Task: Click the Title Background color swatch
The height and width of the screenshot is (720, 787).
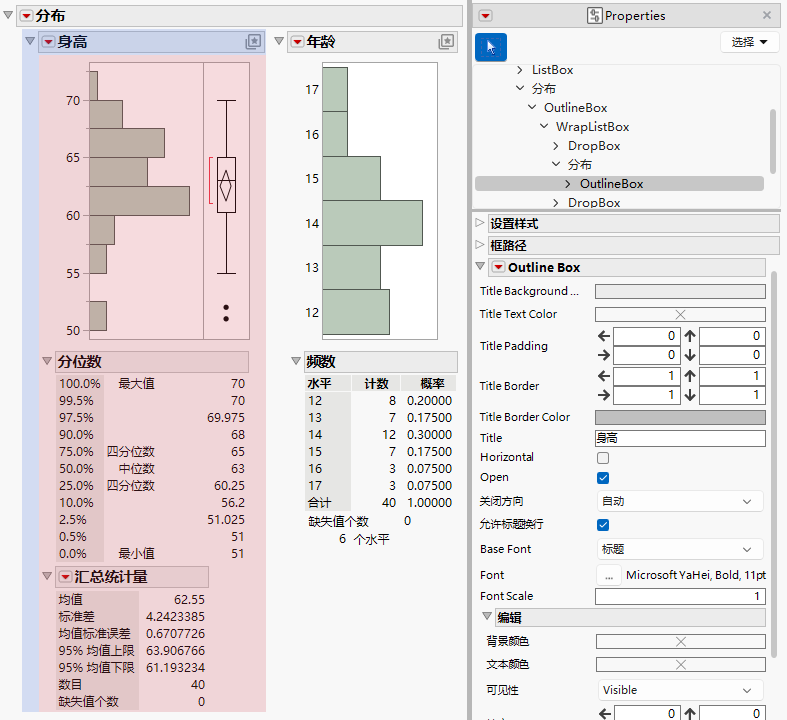Action: pos(680,292)
